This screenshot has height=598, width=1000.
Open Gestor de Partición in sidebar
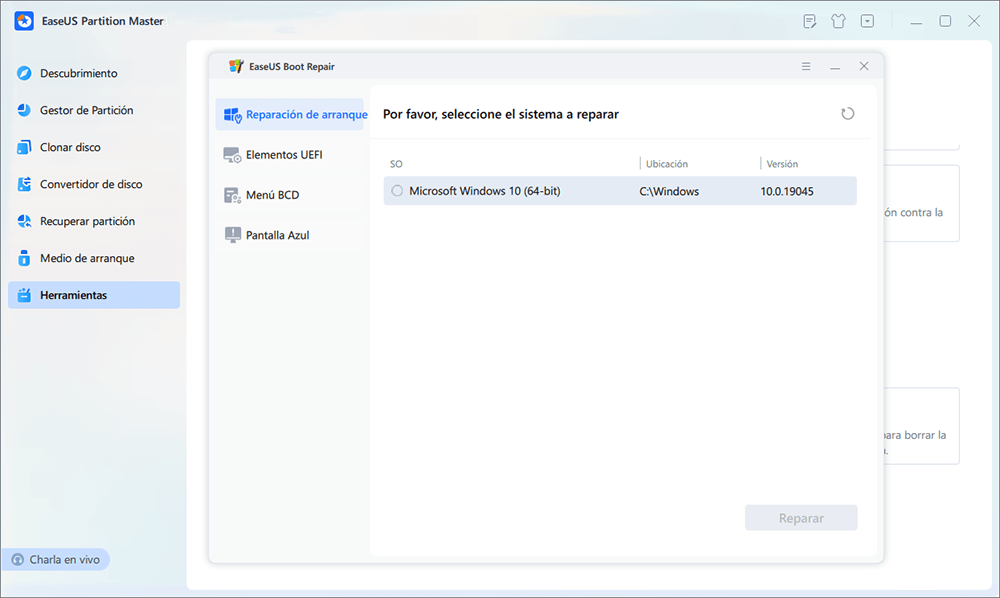(94, 110)
